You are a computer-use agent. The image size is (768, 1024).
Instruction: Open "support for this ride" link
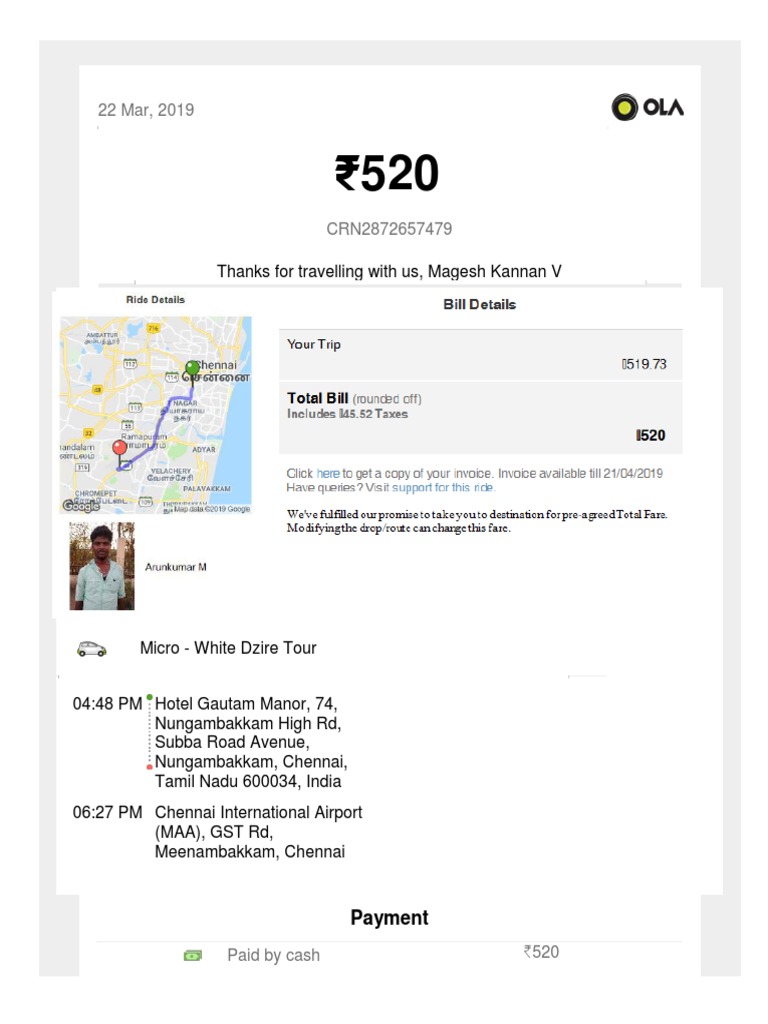pos(443,488)
